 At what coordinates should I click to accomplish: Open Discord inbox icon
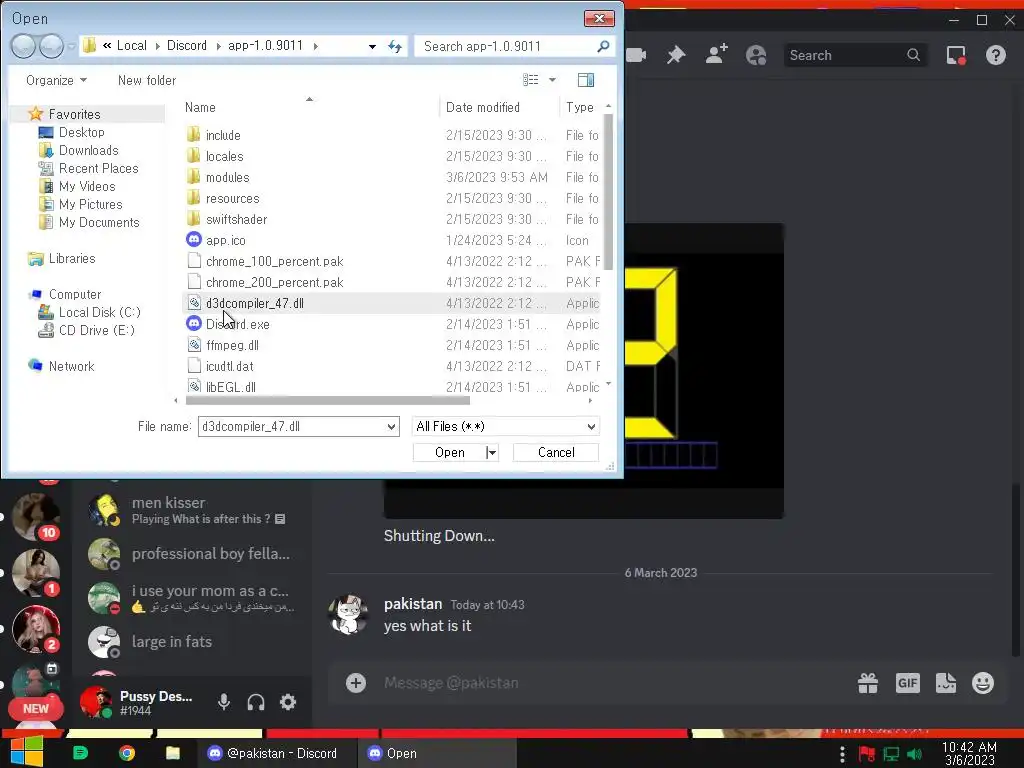coord(956,56)
